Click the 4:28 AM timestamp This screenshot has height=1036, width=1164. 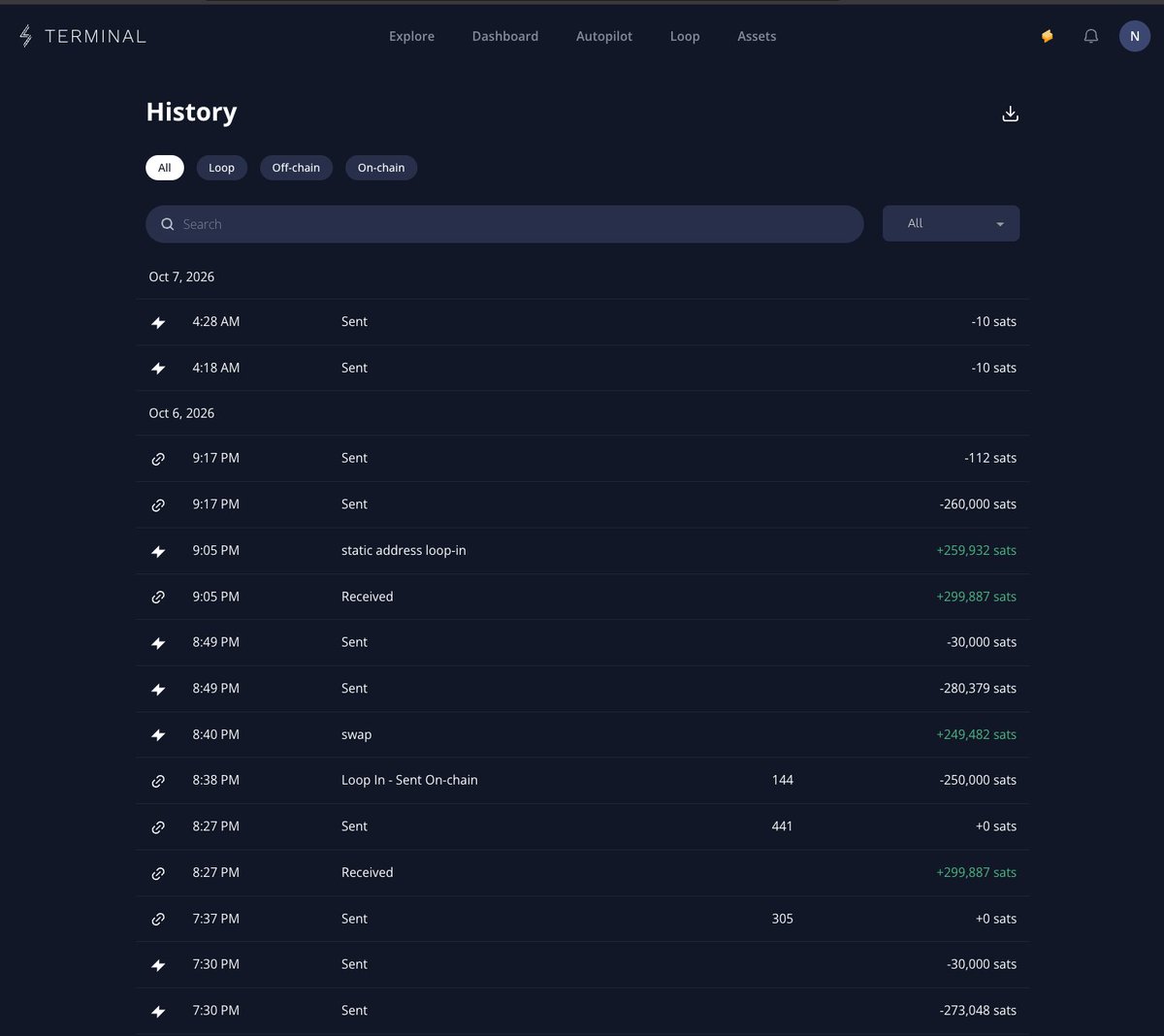pos(215,321)
